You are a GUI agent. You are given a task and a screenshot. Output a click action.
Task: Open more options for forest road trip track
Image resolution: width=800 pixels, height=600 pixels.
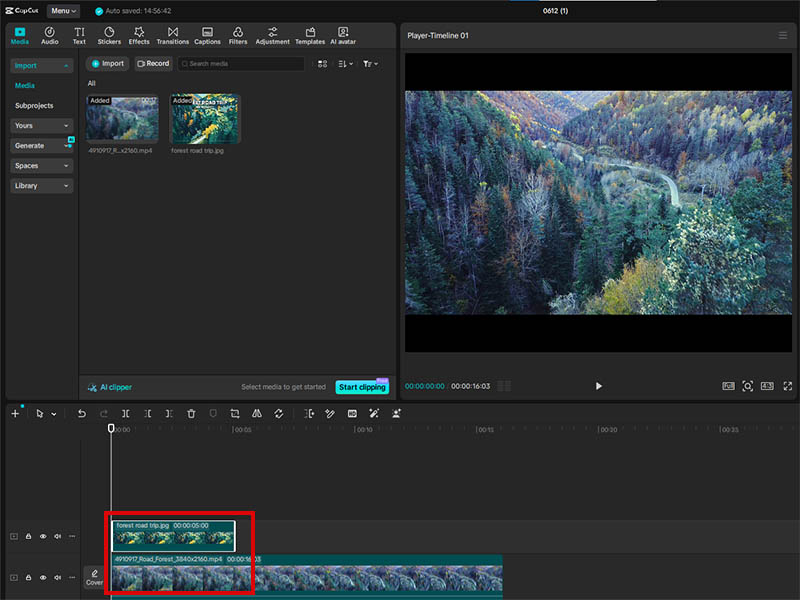72,536
